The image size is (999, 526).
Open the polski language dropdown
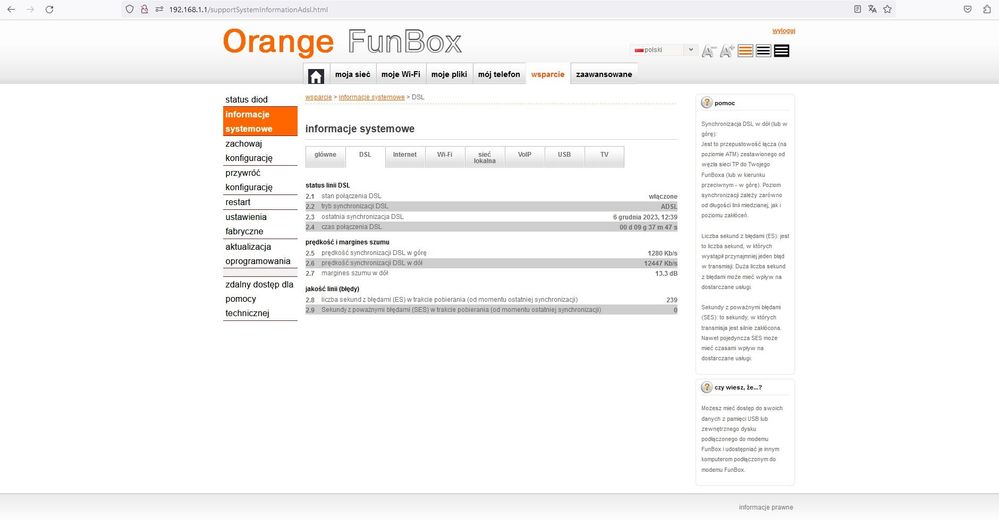[x=664, y=49]
